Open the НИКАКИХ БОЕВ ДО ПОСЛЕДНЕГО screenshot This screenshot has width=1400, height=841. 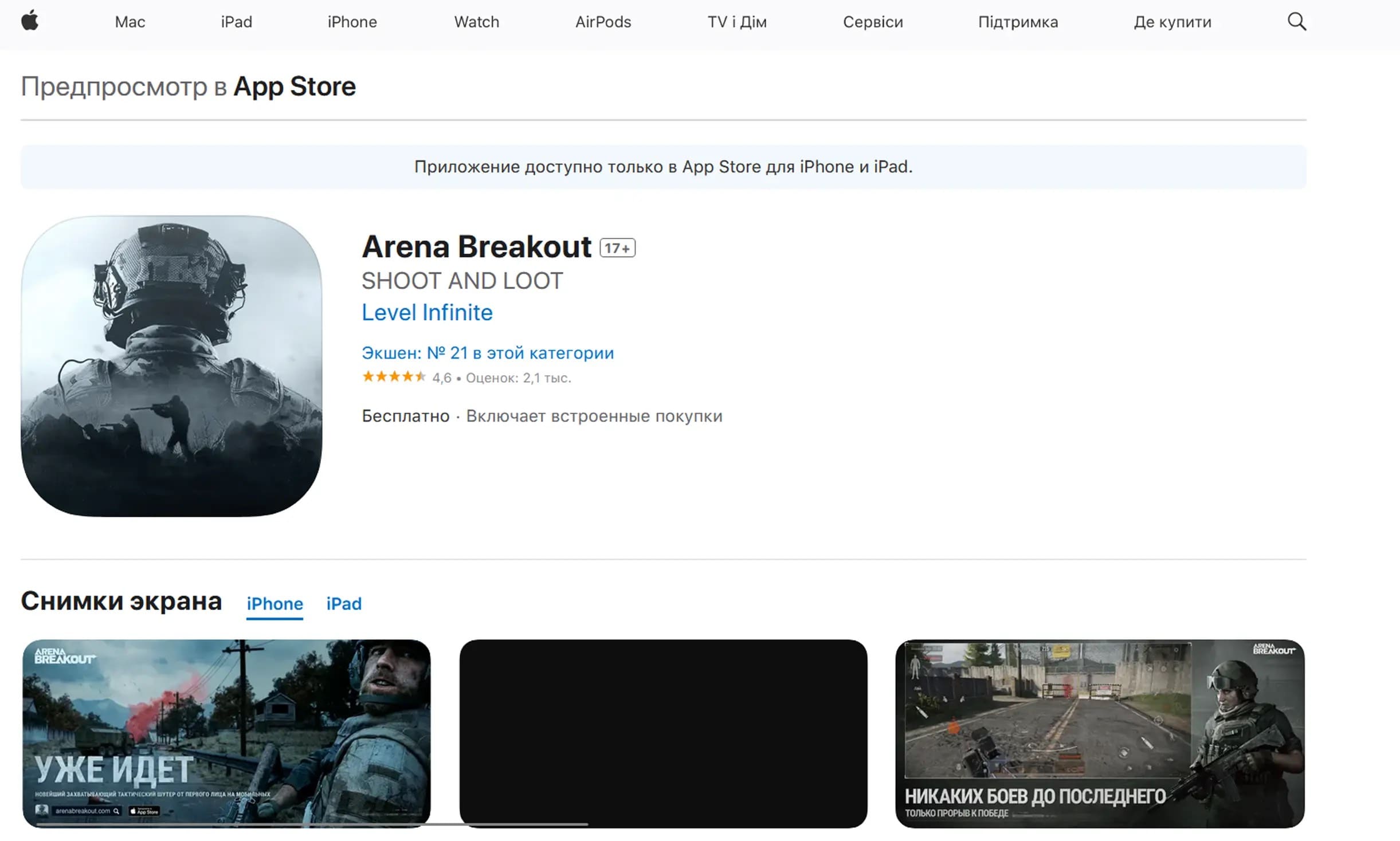(x=1100, y=733)
